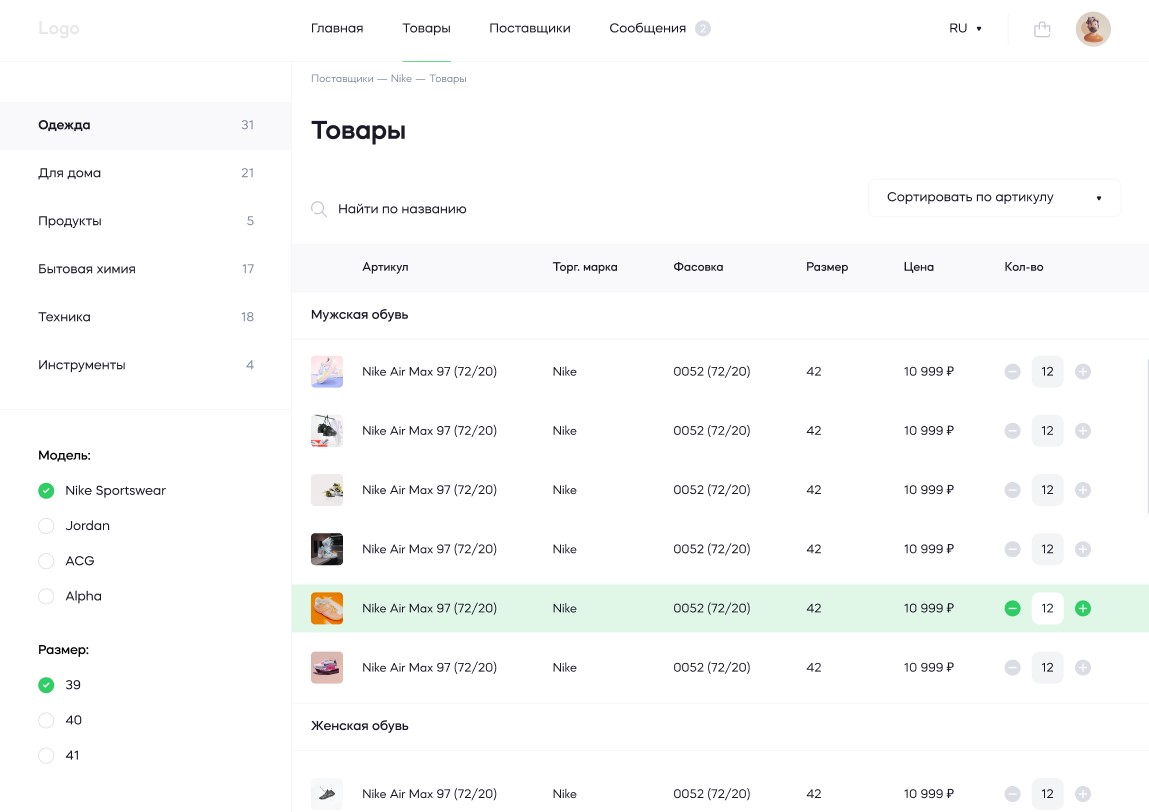Screen dimensions: 1149x812
Task: Enable the Jordan model filter
Action: (x=46, y=525)
